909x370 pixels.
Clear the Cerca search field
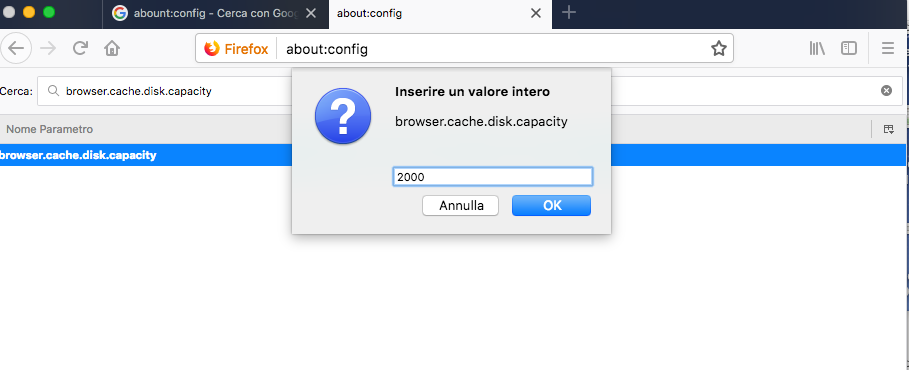point(886,90)
